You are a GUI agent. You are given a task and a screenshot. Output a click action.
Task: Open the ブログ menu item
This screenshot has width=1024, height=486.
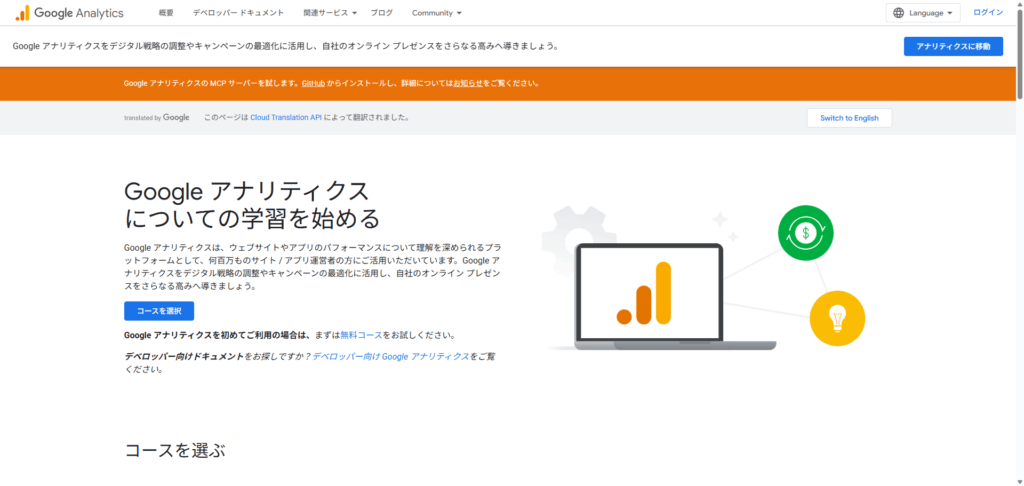click(381, 13)
